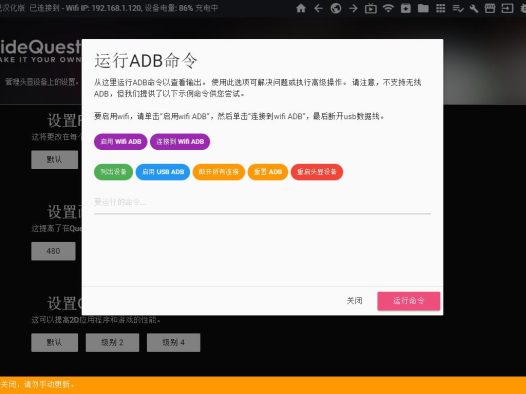Click the pink 运行命令 button

tap(409, 301)
